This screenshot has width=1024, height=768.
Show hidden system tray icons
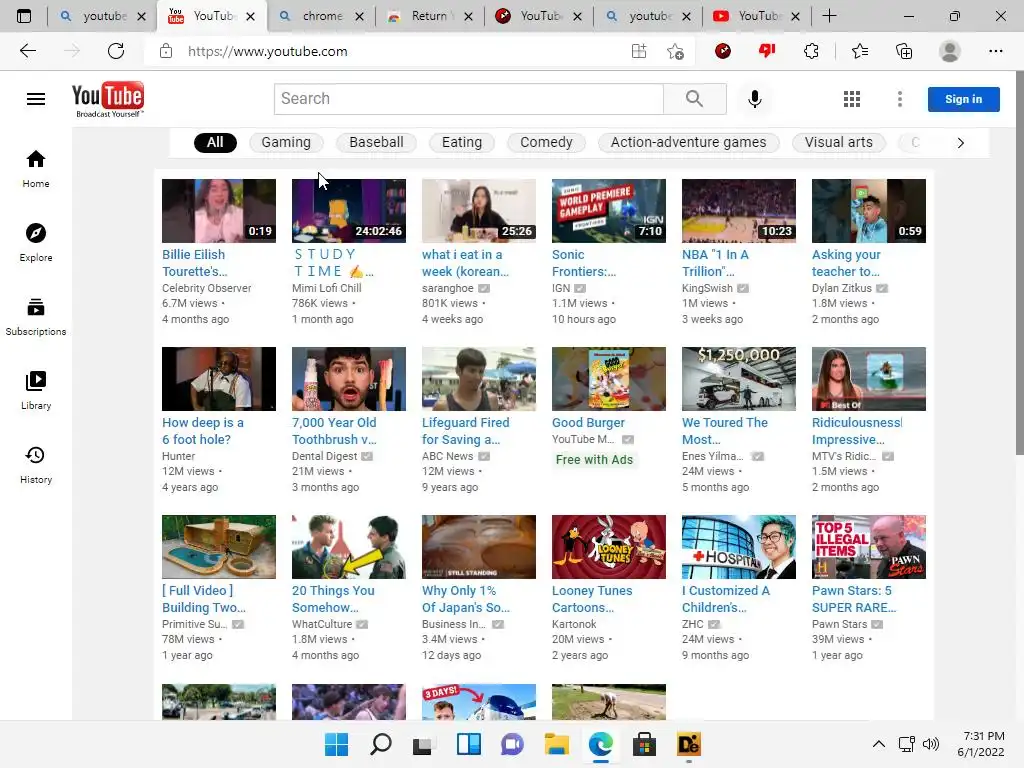(x=879, y=744)
